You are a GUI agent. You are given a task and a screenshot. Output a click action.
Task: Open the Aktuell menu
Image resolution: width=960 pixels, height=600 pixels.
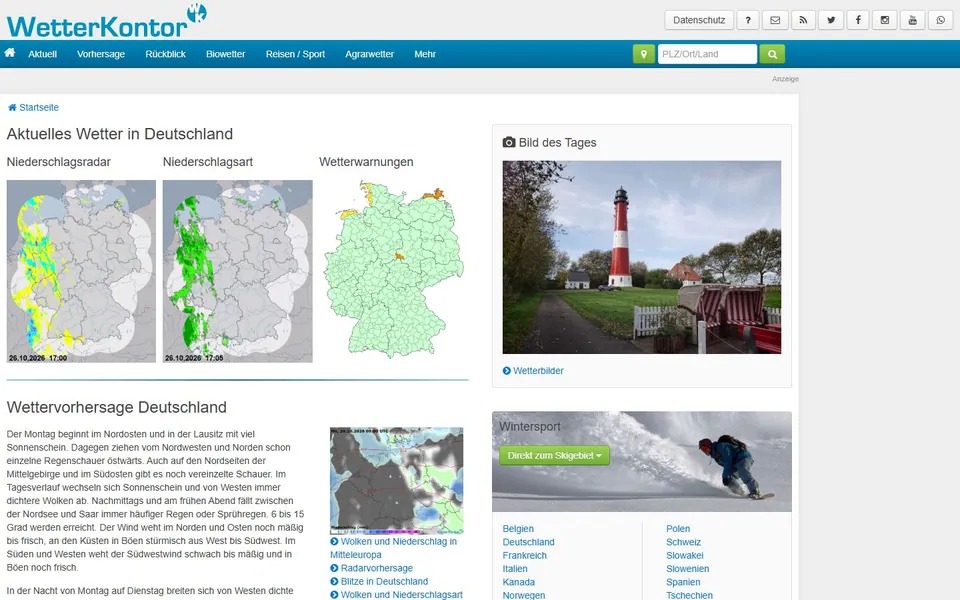[42, 54]
